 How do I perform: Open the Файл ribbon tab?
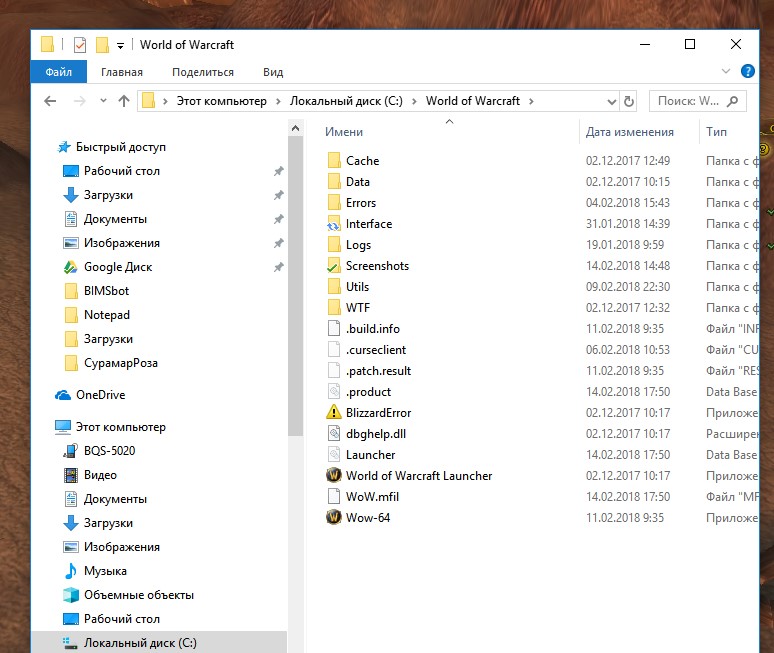click(x=59, y=72)
